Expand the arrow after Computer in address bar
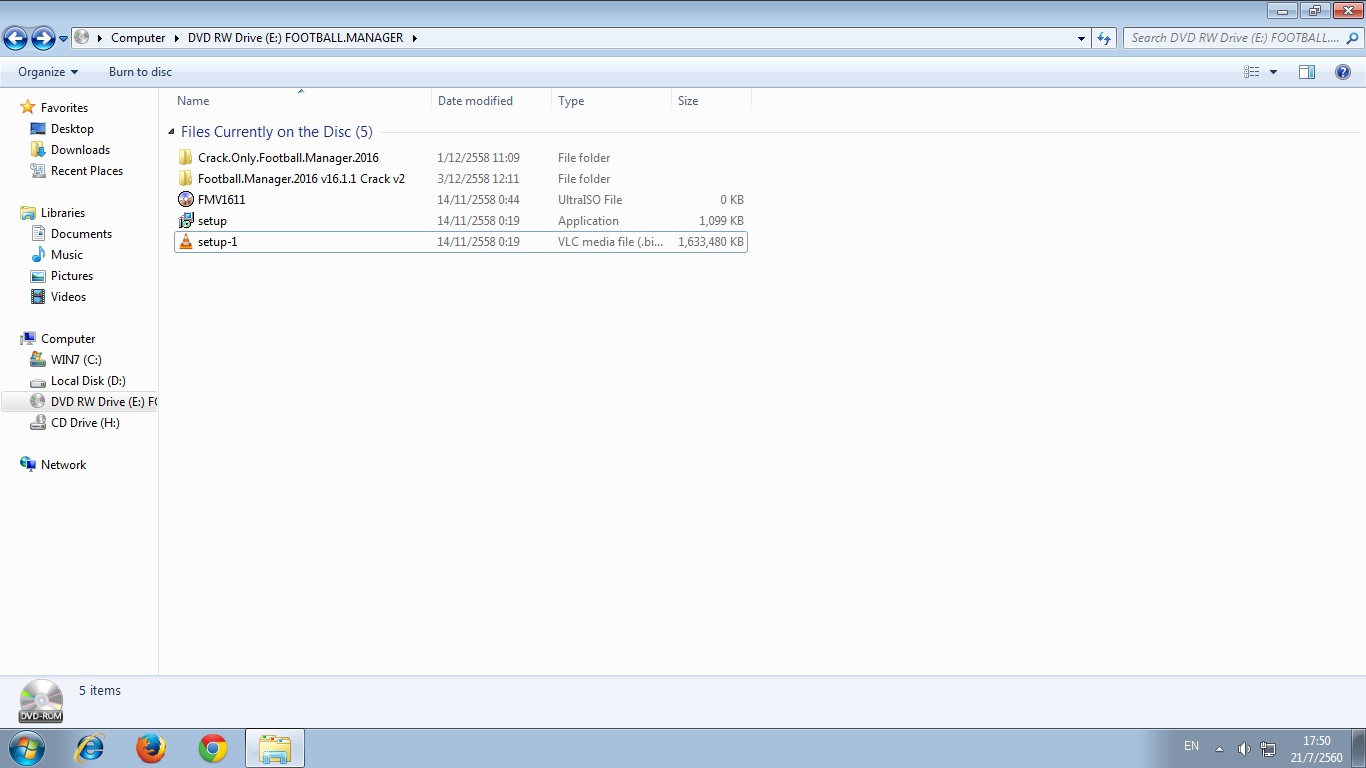 click(177, 38)
